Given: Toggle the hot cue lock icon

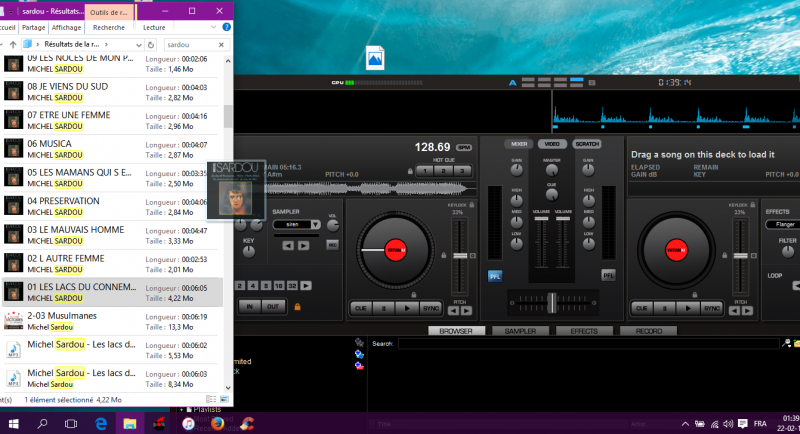Looking at the screenshot, I should click(x=410, y=171).
